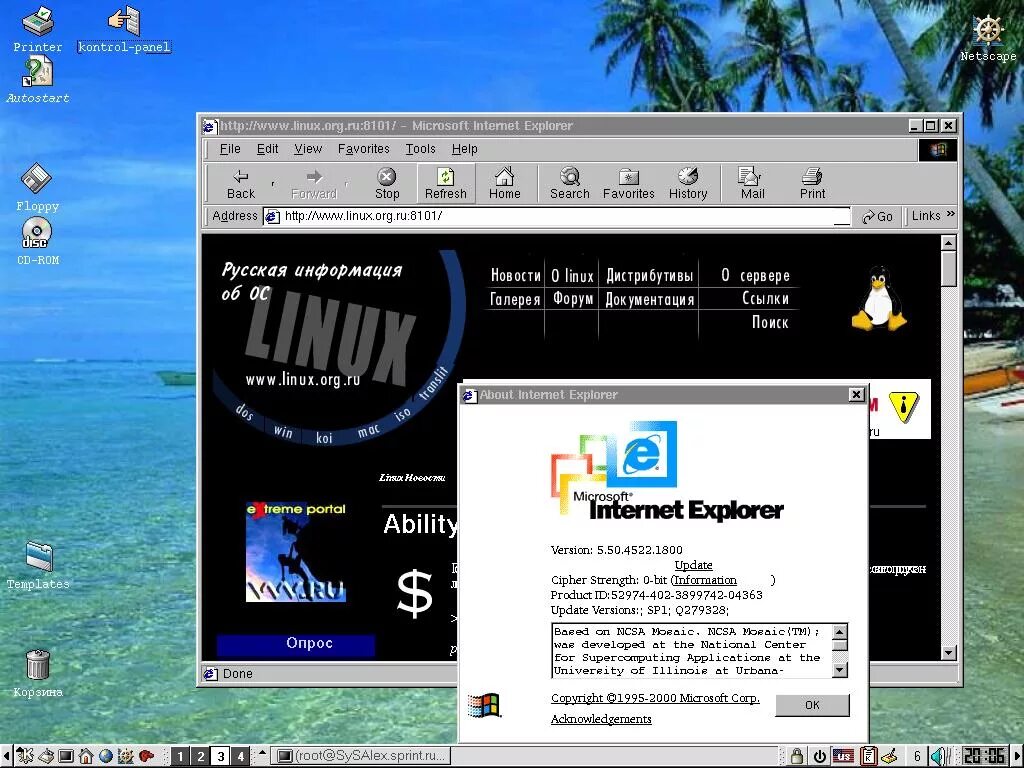Print the page with the Print button
1024x768 pixels.
point(812,184)
